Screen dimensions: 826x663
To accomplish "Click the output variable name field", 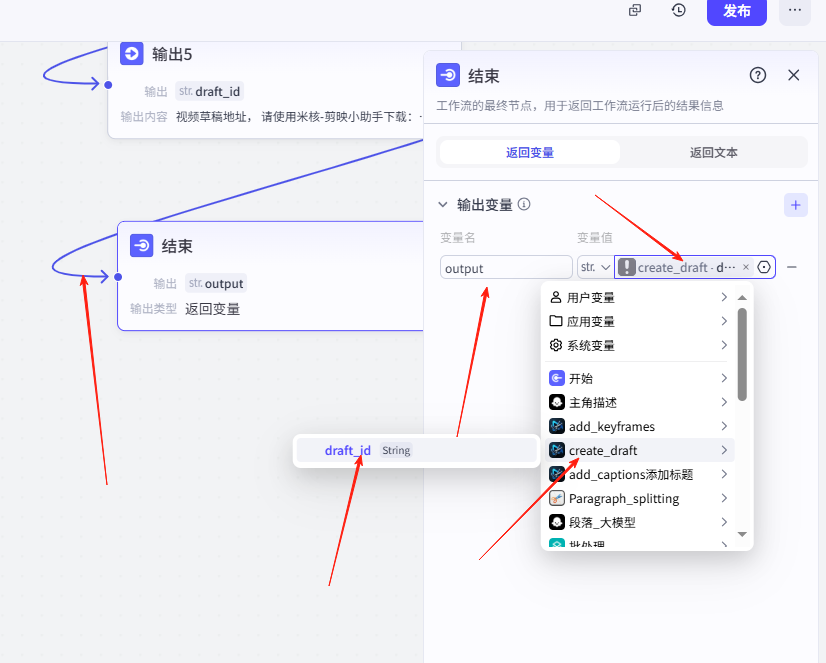I will 506,268.
